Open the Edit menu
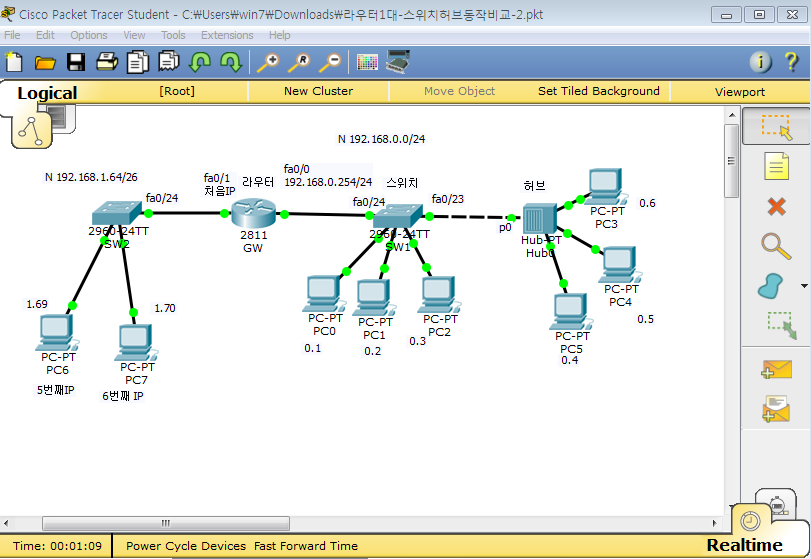 [x=45, y=35]
